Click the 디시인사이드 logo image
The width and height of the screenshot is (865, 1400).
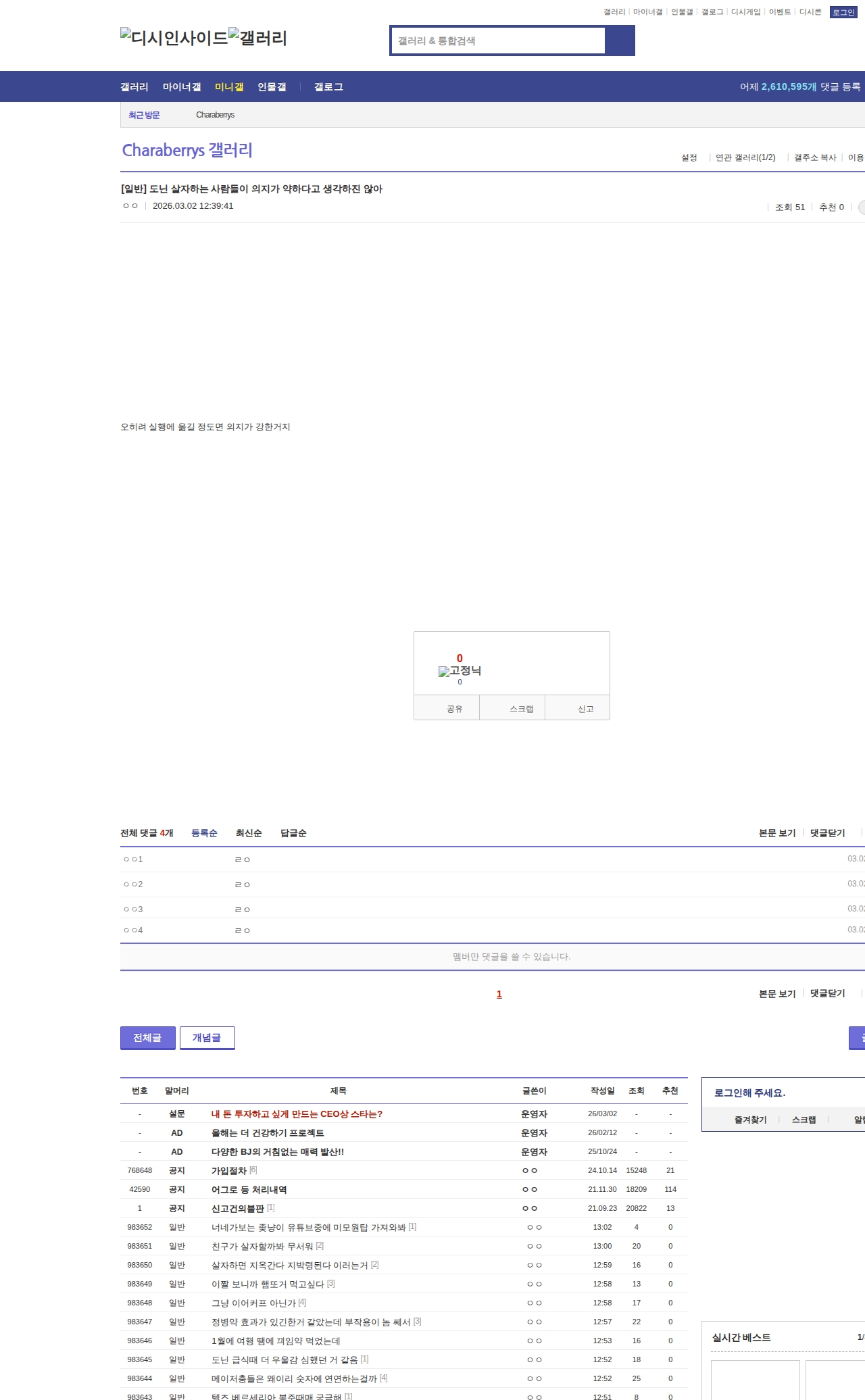[174, 38]
